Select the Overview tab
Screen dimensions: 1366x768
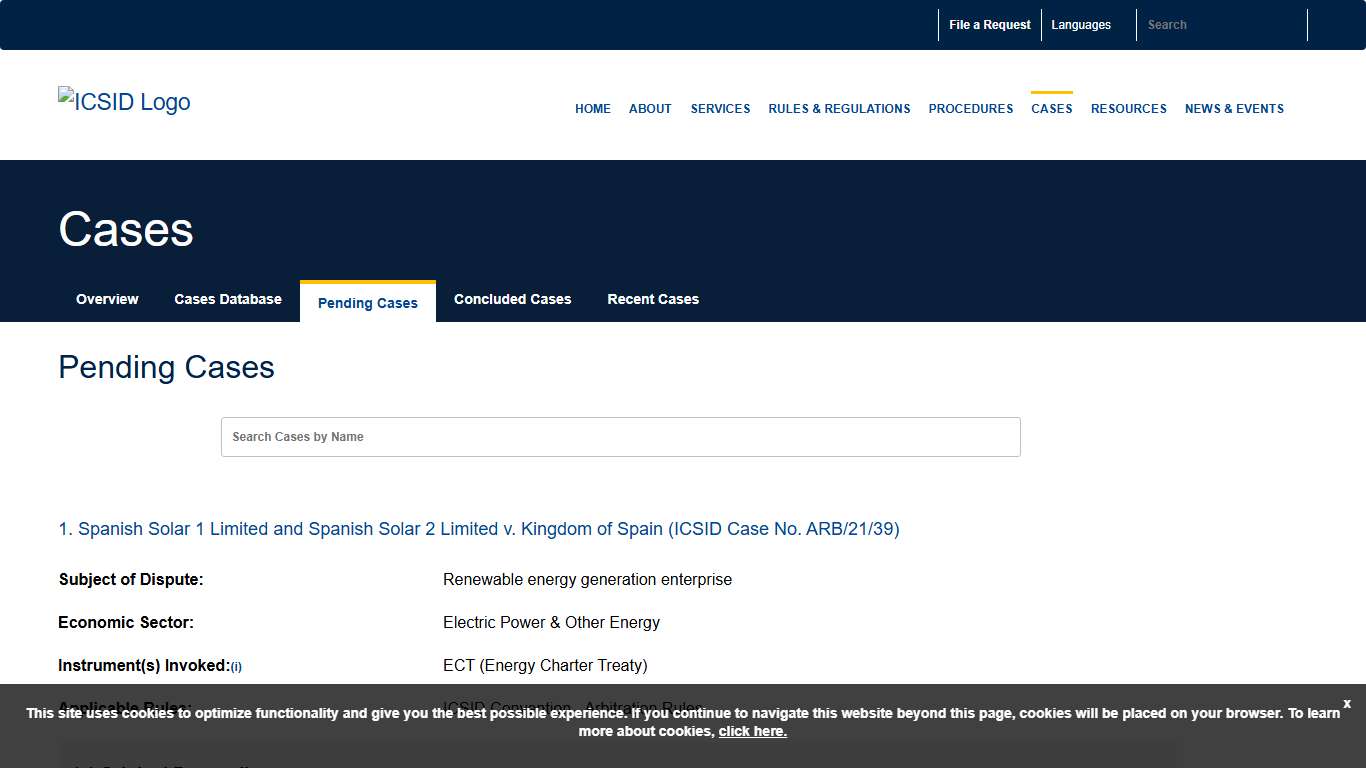pyautogui.click(x=107, y=299)
